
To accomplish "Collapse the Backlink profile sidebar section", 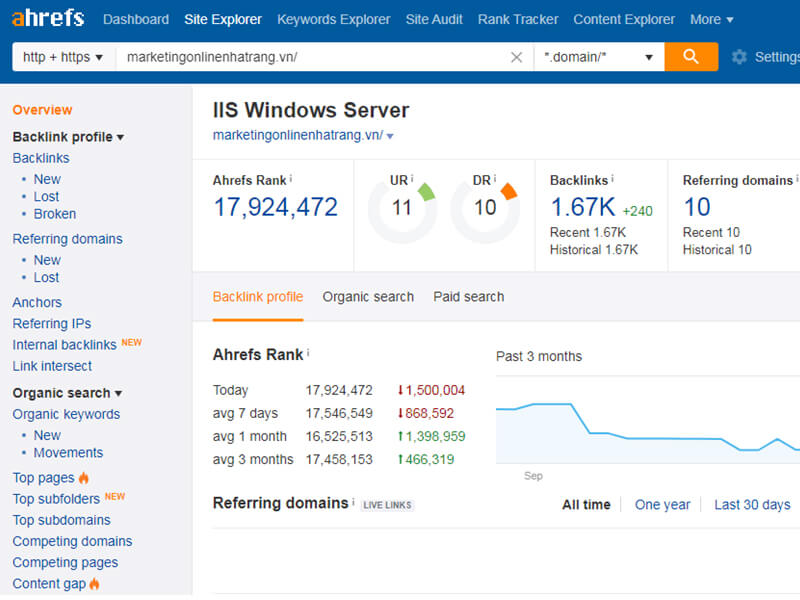I will [68, 137].
